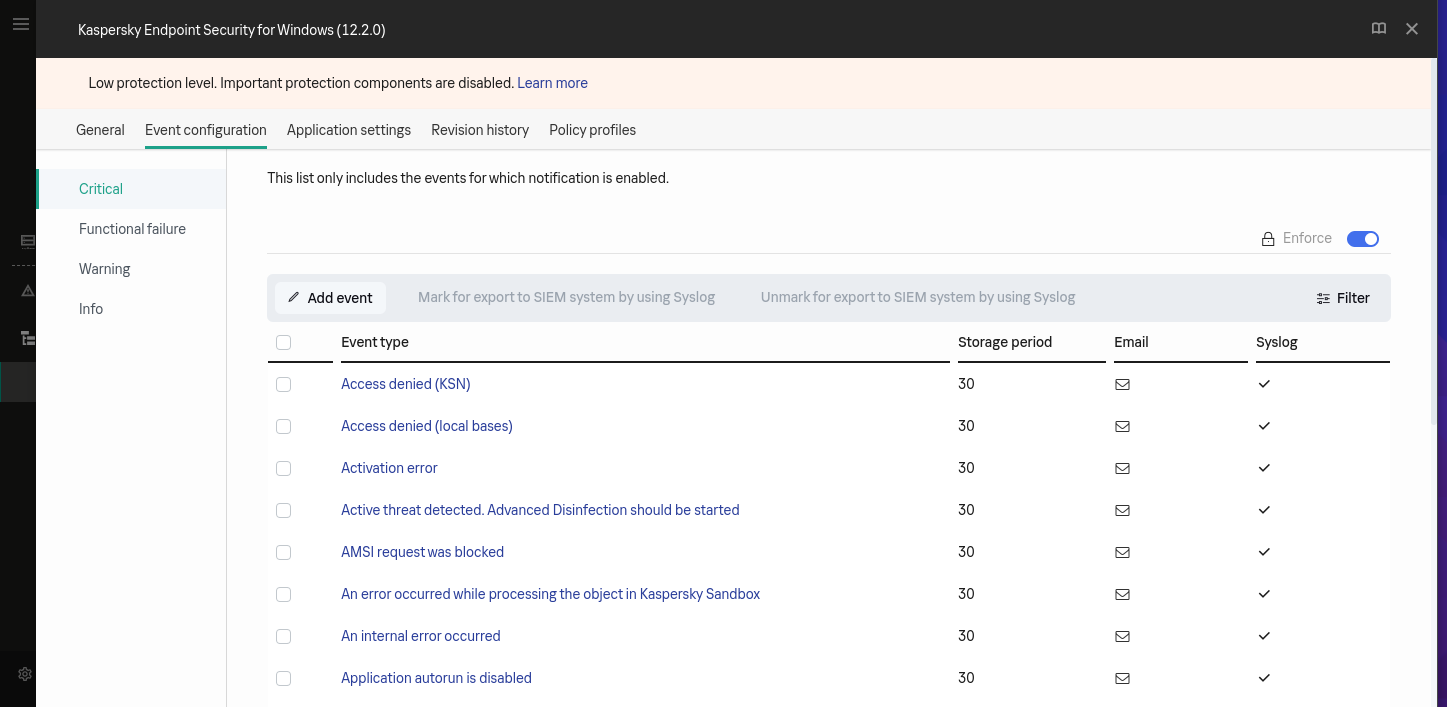Select the AMSI request was blocked checkbox
Viewport: 1447px width, 707px height.
coord(283,552)
